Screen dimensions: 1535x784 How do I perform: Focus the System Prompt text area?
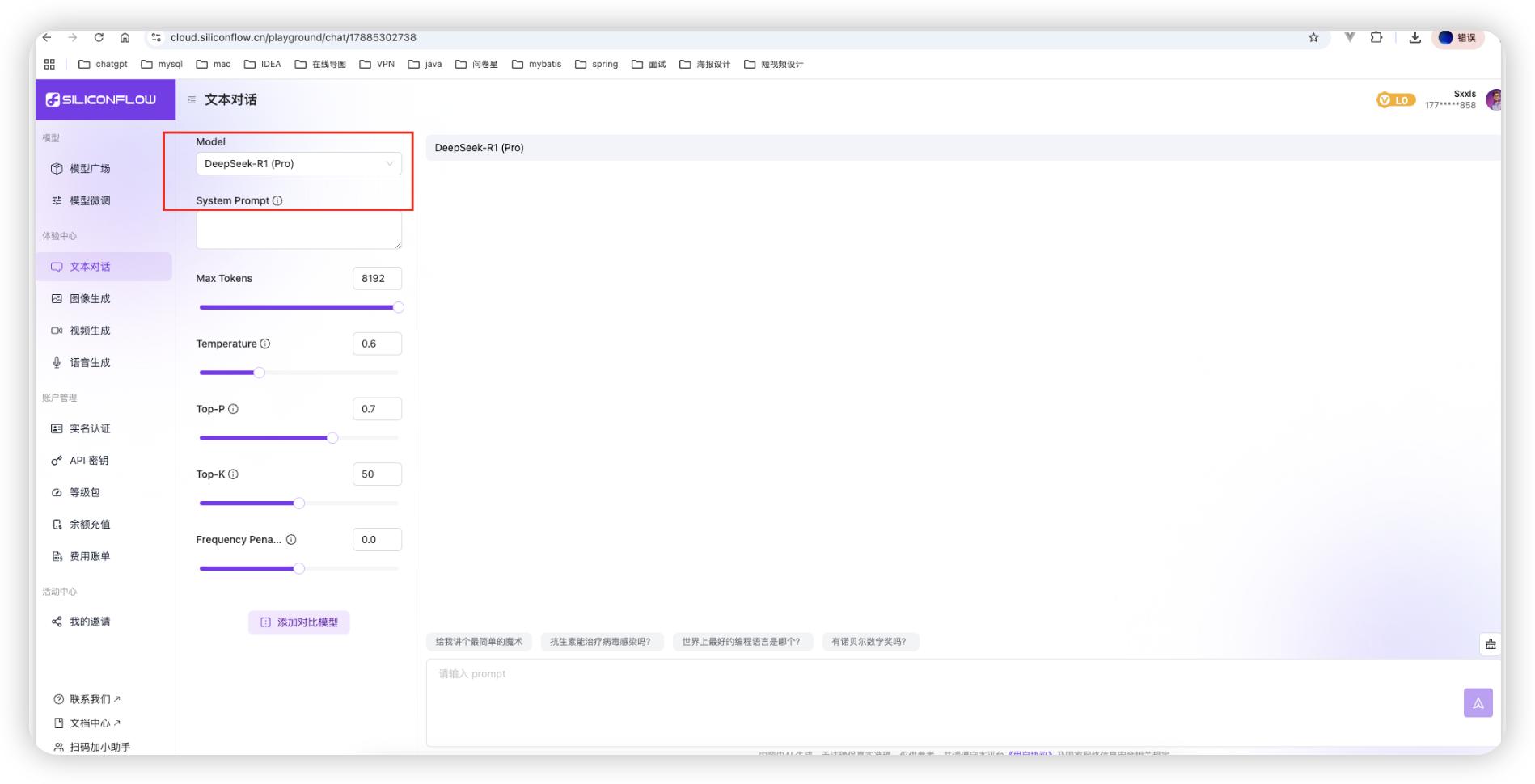pyautogui.click(x=298, y=230)
